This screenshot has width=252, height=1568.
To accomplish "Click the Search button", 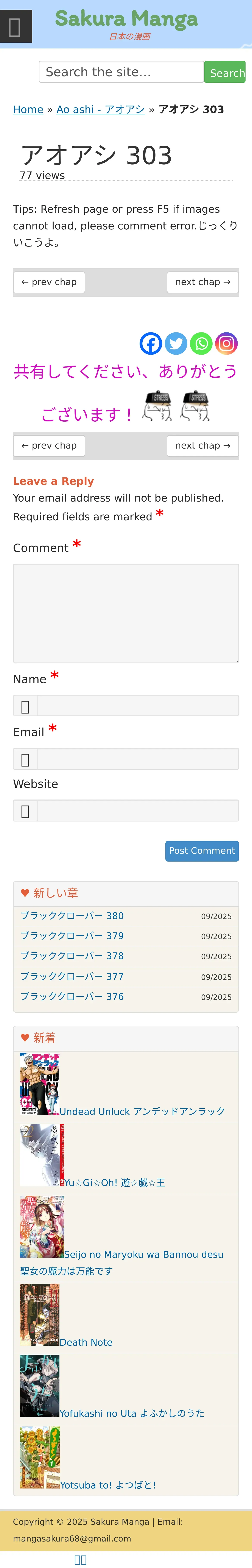I will (225, 72).
